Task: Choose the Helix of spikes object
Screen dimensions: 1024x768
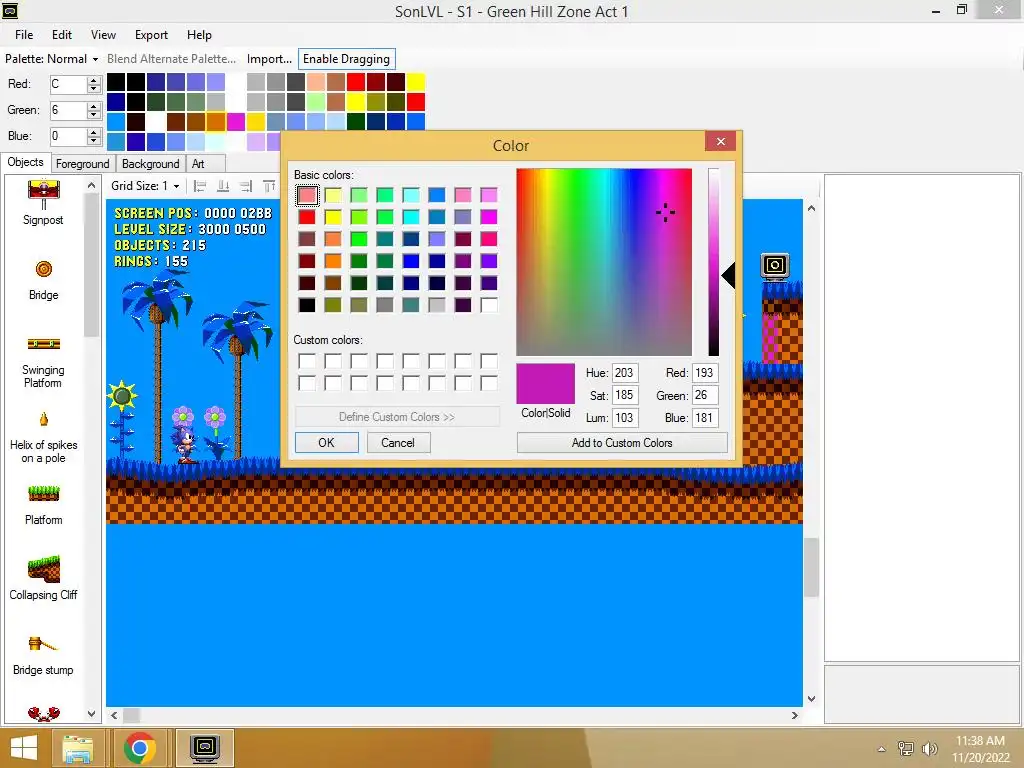Action: point(44,419)
